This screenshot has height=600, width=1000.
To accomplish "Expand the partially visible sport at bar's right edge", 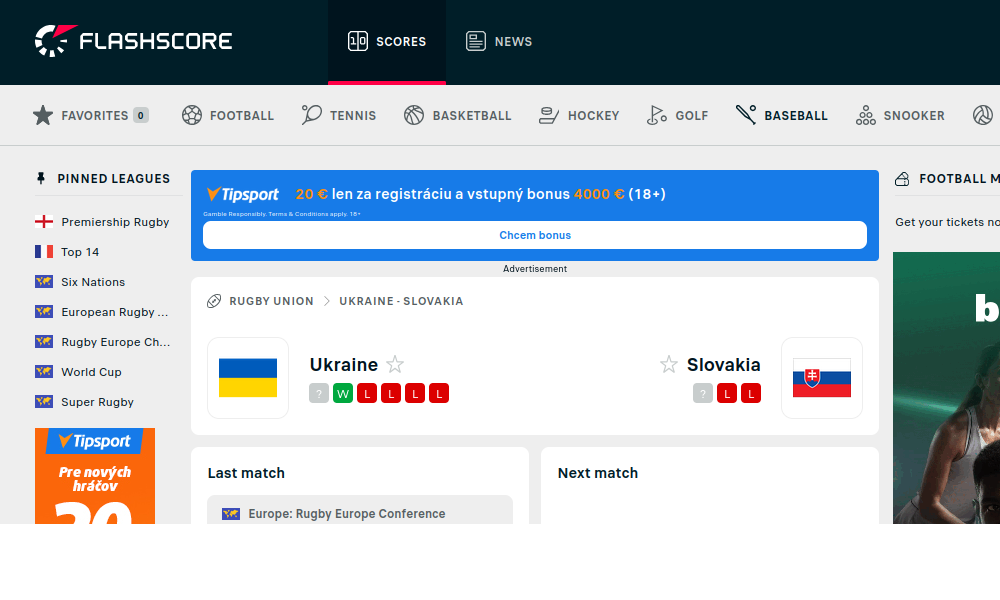I will (983, 115).
